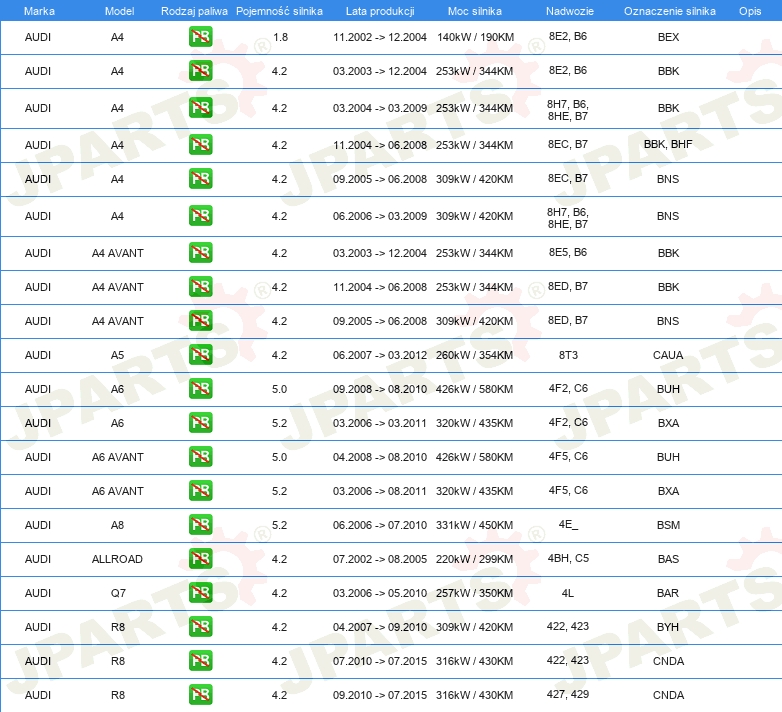This screenshot has height=712, width=782.
Task: Click the Rodzaj paliwa column header
Action: [x=194, y=10]
